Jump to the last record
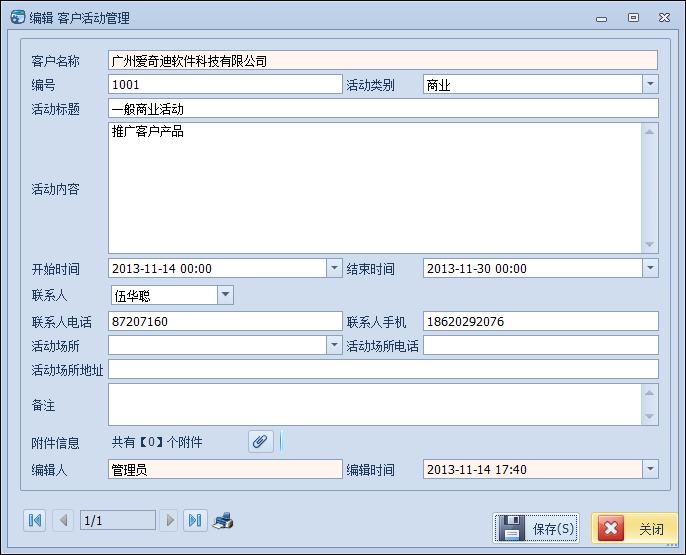686x555 pixels. tap(195, 520)
